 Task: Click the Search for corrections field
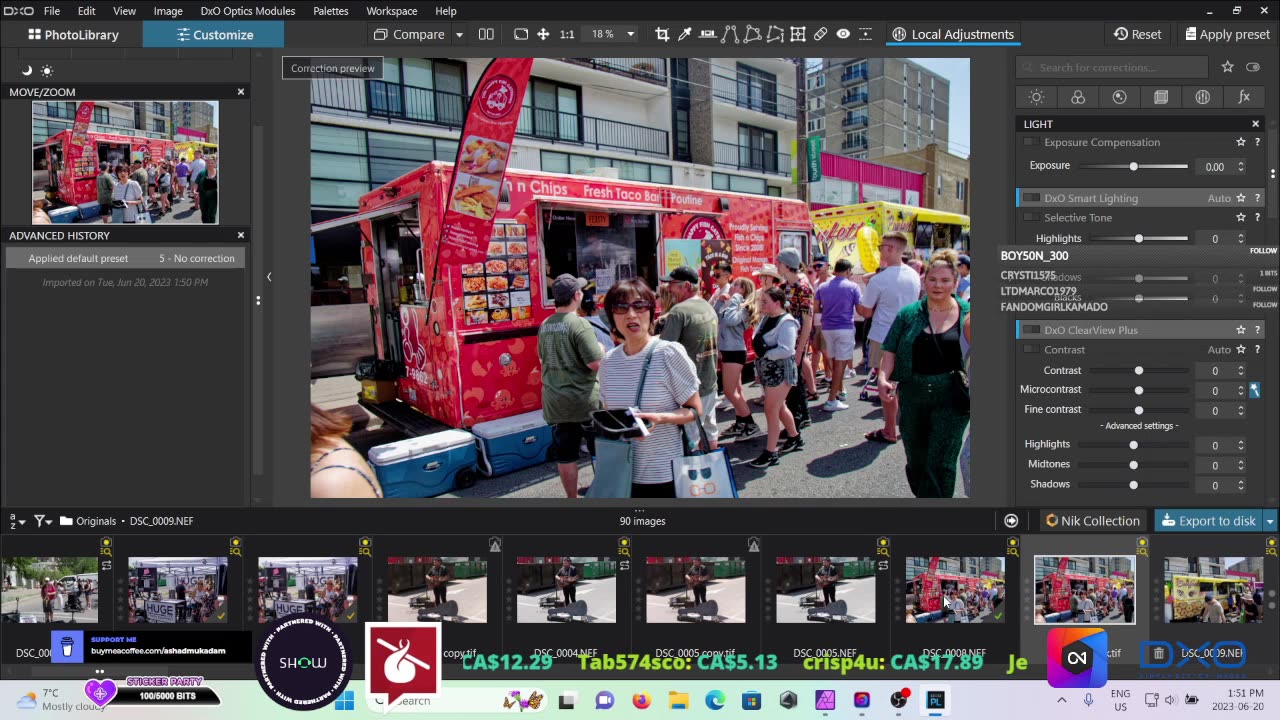1112,67
